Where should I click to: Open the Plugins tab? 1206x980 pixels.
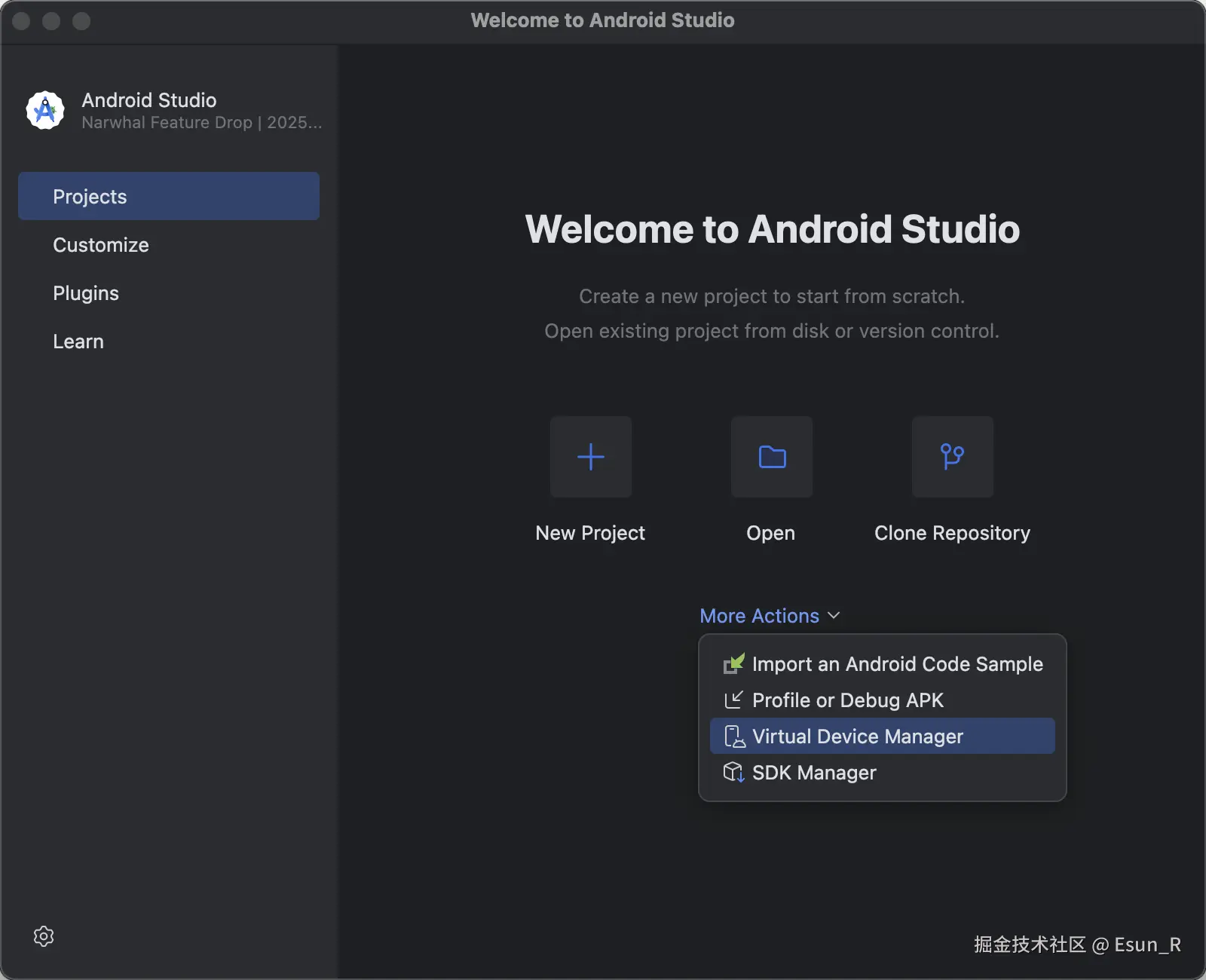[169, 292]
